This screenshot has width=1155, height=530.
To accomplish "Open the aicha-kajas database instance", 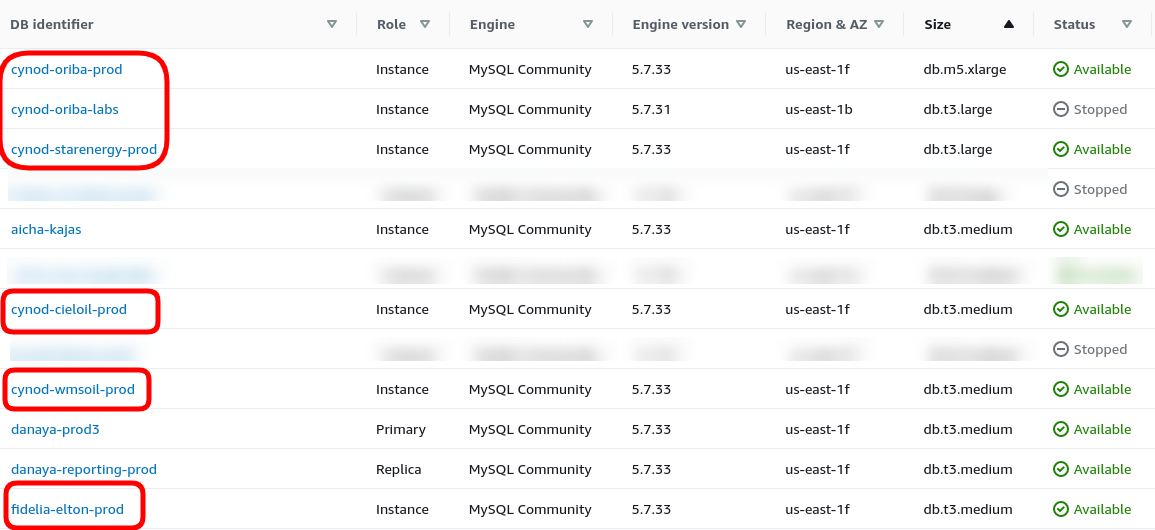I will (x=46, y=230).
